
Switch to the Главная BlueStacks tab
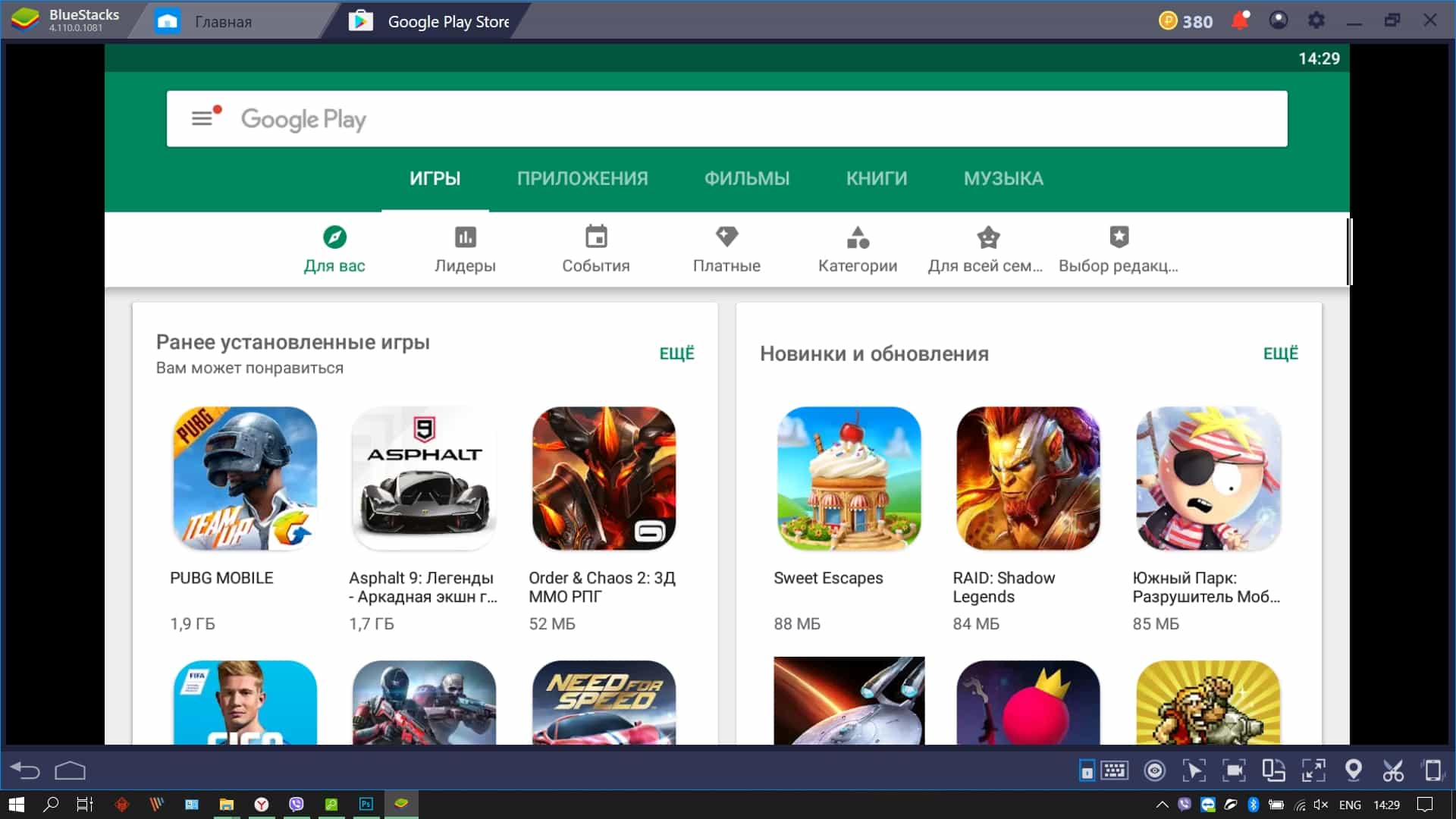click(x=222, y=22)
